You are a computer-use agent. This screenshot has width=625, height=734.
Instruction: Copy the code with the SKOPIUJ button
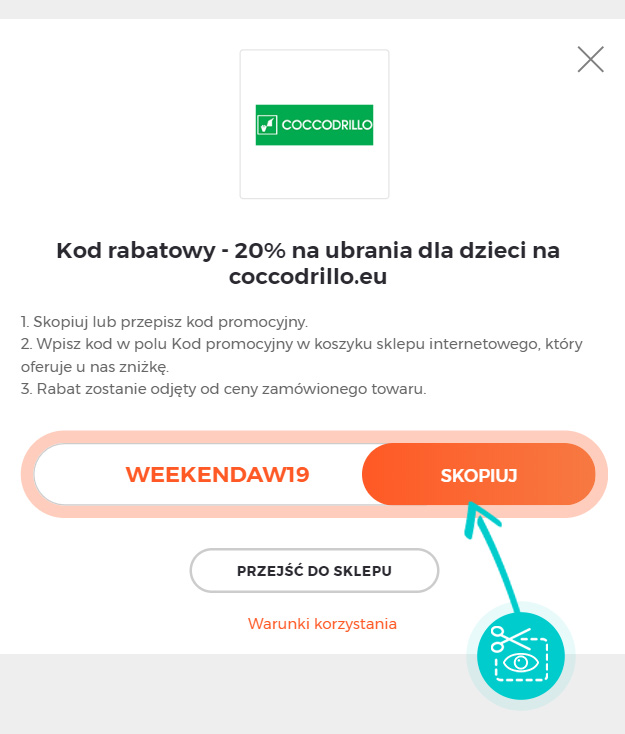[x=478, y=474]
